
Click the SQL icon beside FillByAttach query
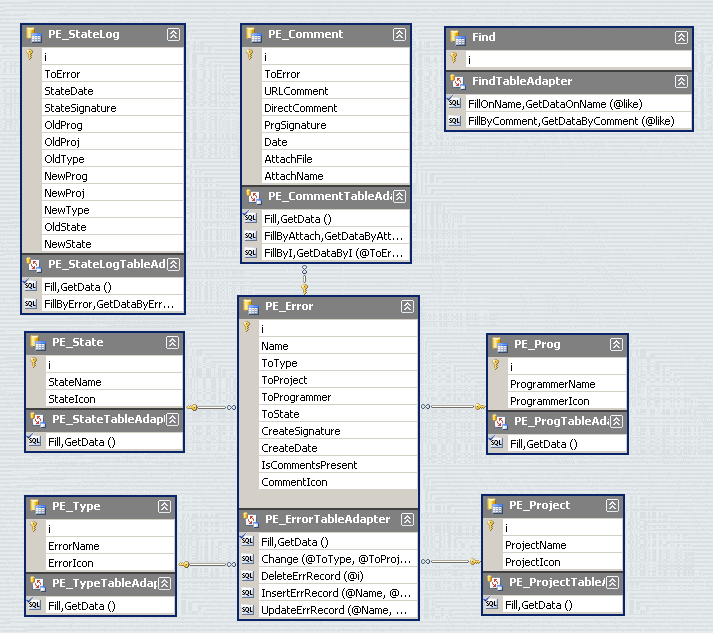(251, 236)
